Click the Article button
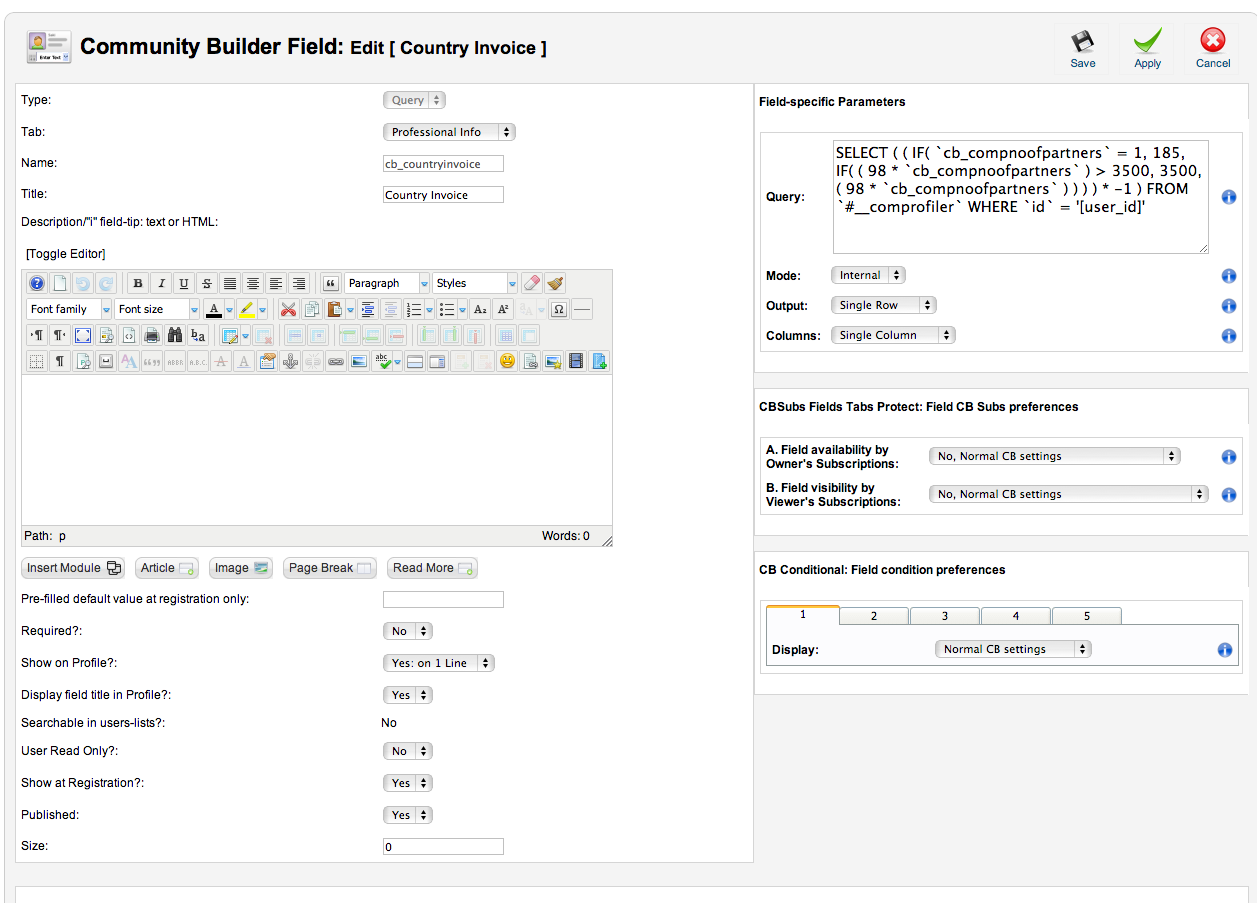 point(167,568)
